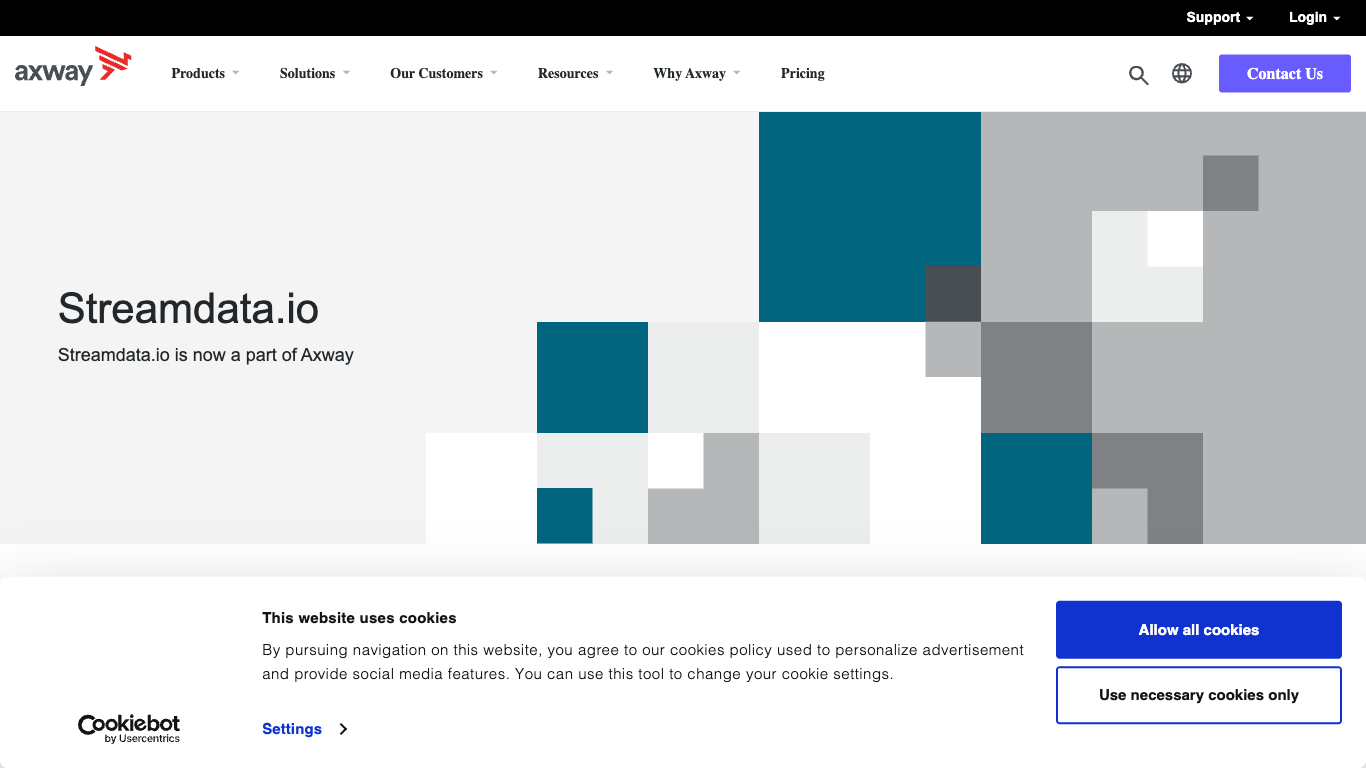Expand the Solutions menu
This screenshot has width=1366, height=768.
pos(315,73)
